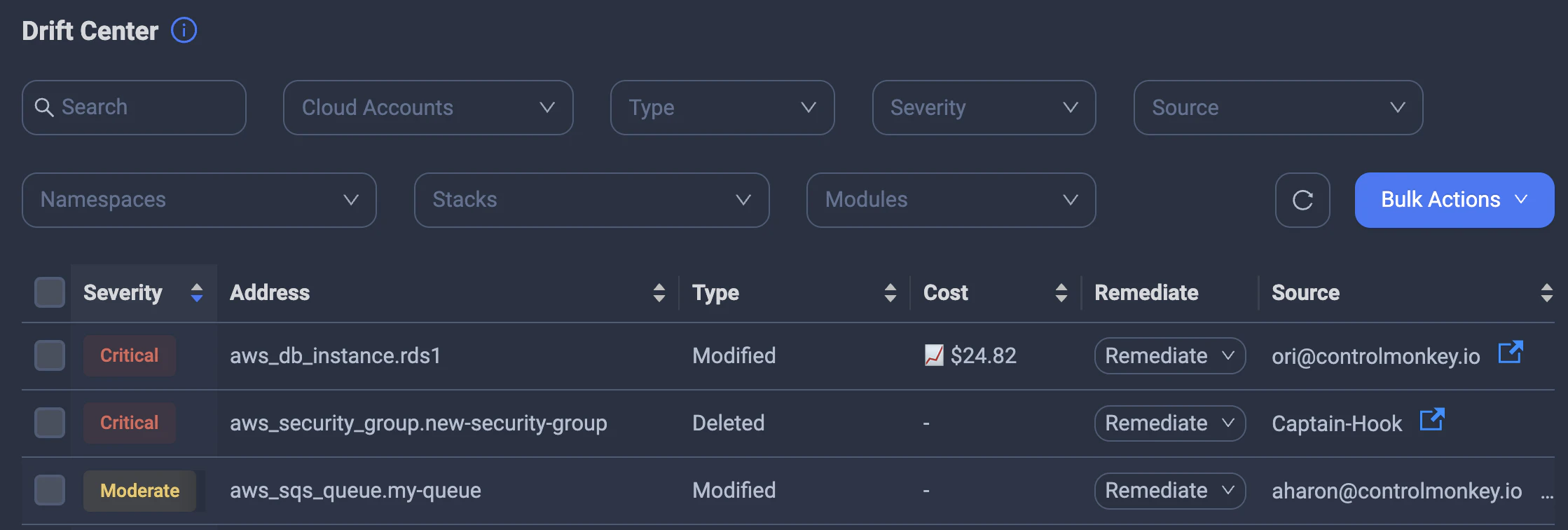Sort by Cost column sort arrows
1568x530 pixels.
click(x=1061, y=292)
